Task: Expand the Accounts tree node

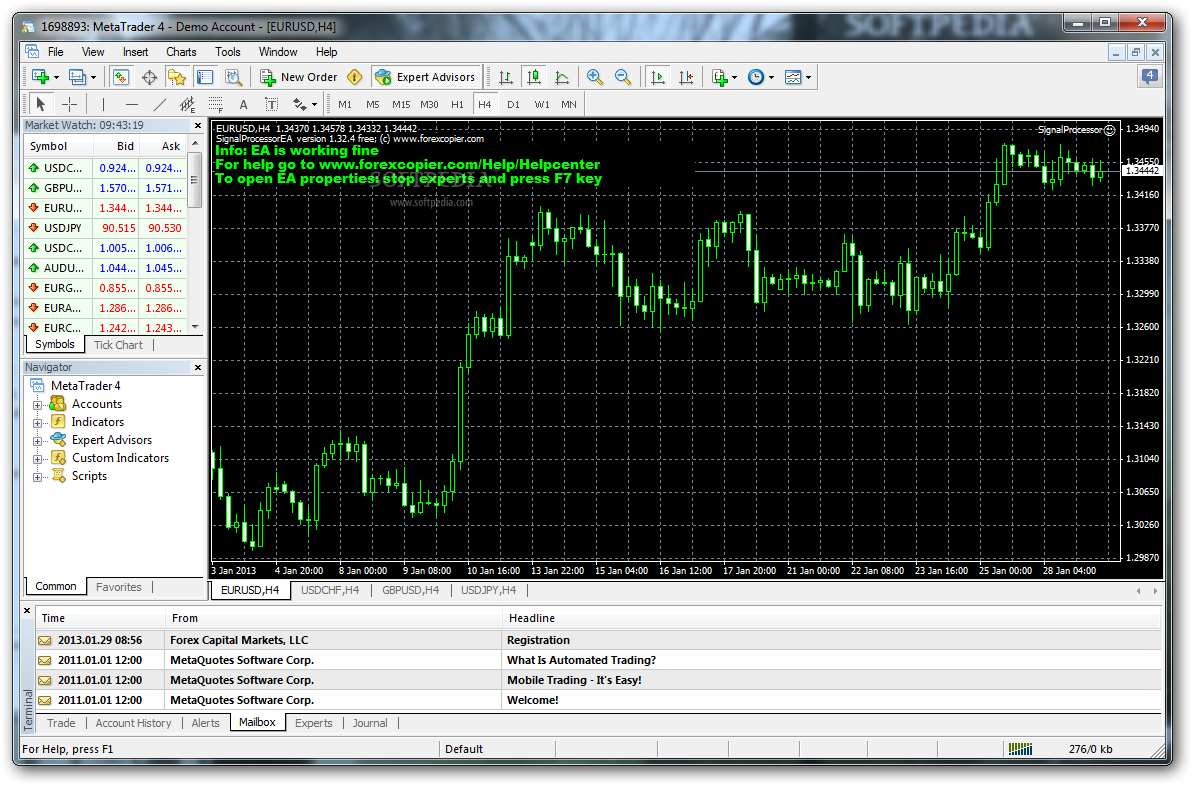Action: coord(37,406)
